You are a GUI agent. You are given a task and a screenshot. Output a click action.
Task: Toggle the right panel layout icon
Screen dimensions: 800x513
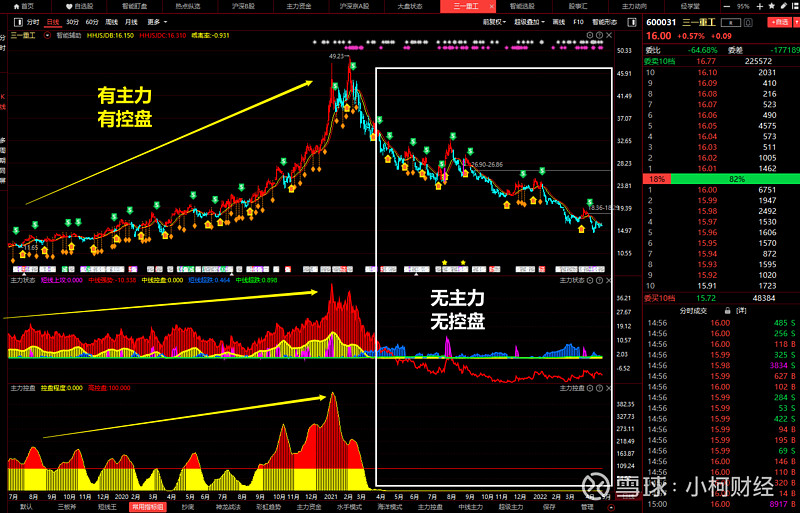pos(632,22)
